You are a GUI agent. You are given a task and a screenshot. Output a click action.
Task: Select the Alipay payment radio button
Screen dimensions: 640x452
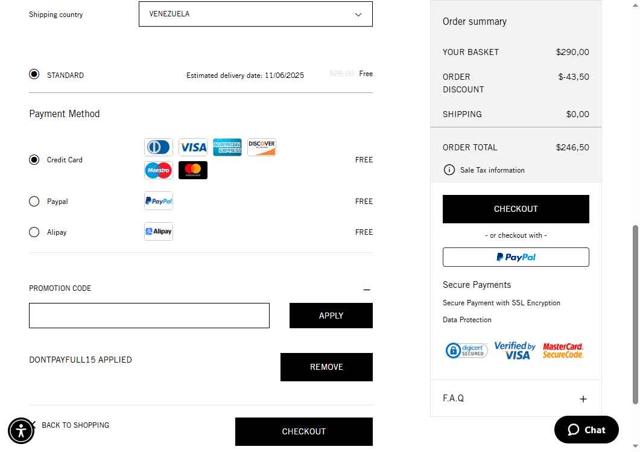pos(34,232)
